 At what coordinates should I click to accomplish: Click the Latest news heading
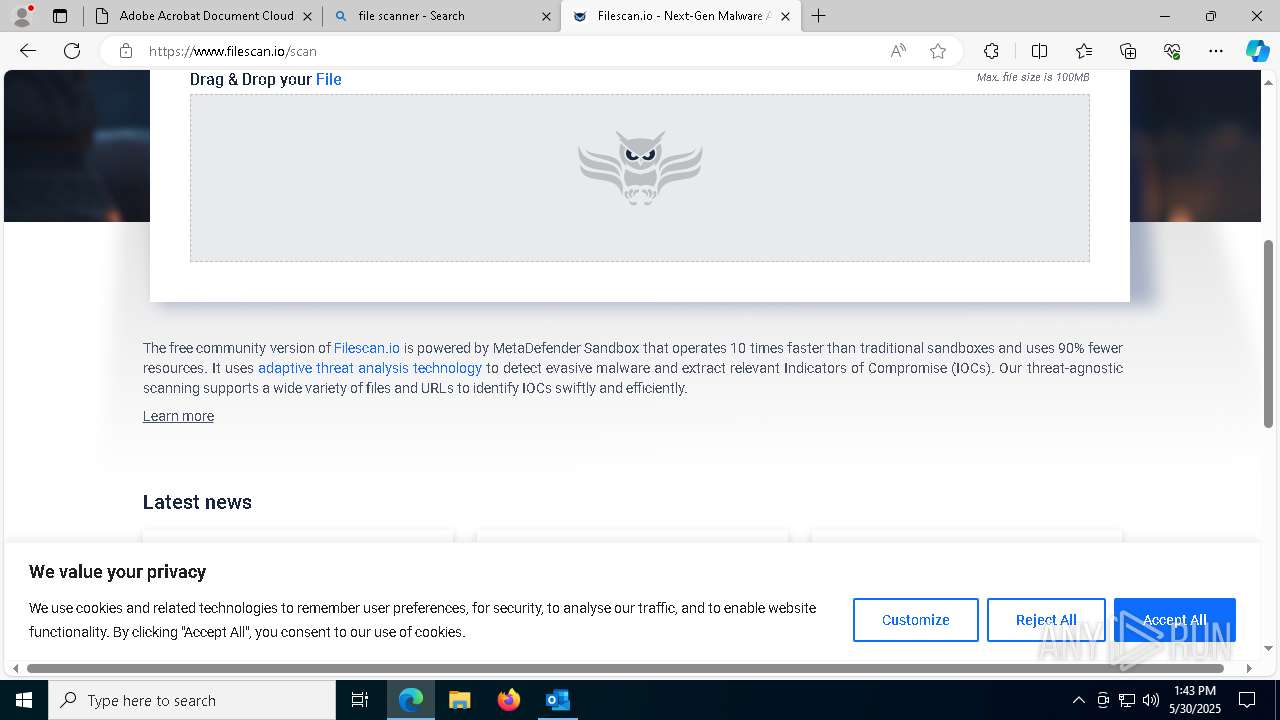point(197,502)
